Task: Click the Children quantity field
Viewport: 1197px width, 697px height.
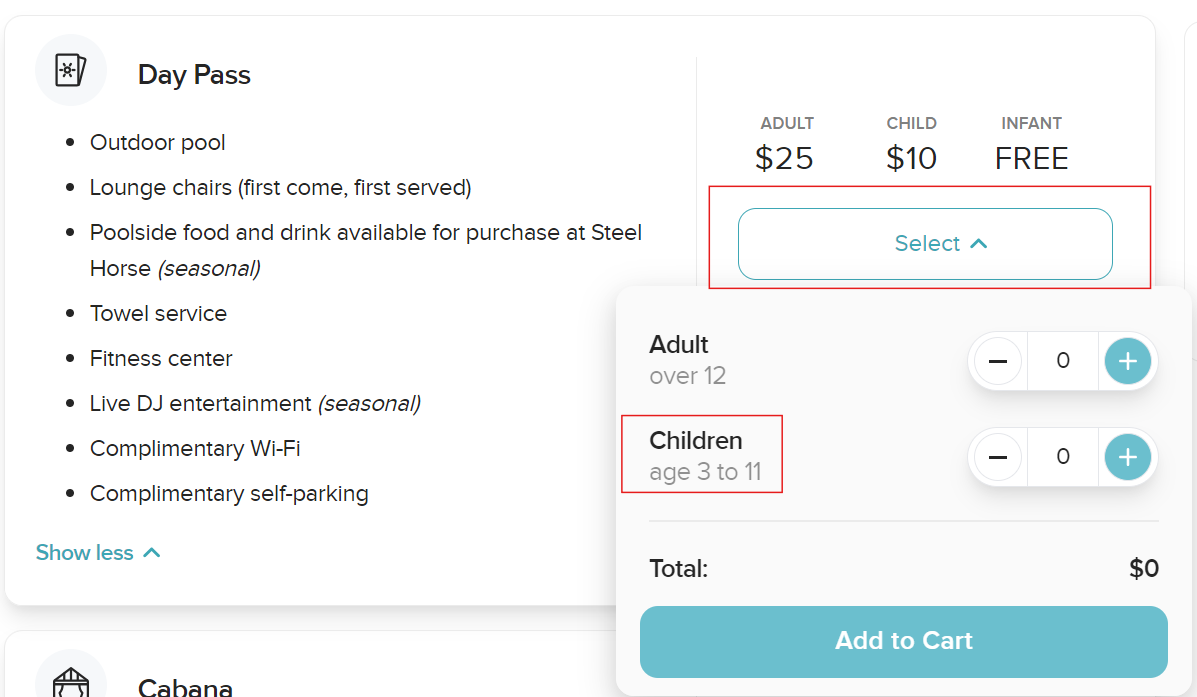Action: click(1062, 457)
